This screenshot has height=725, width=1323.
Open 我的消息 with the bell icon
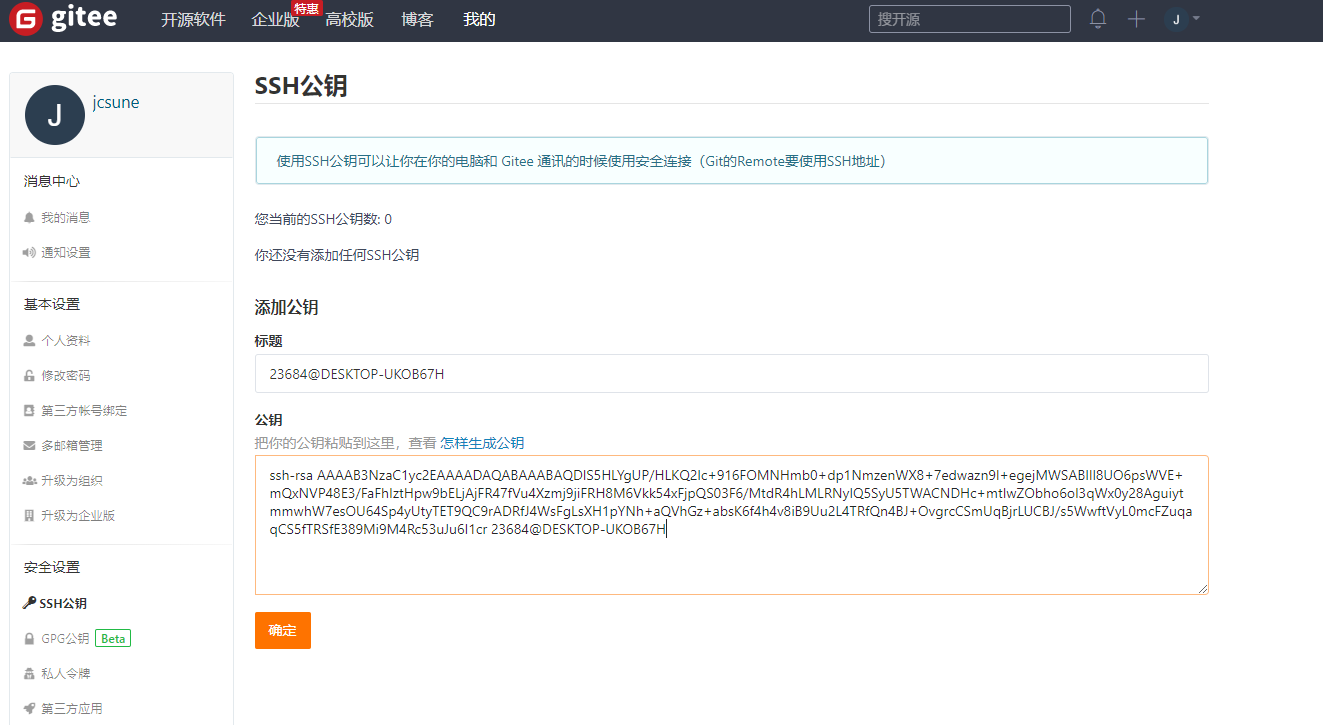pyautogui.click(x=65, y=217)
